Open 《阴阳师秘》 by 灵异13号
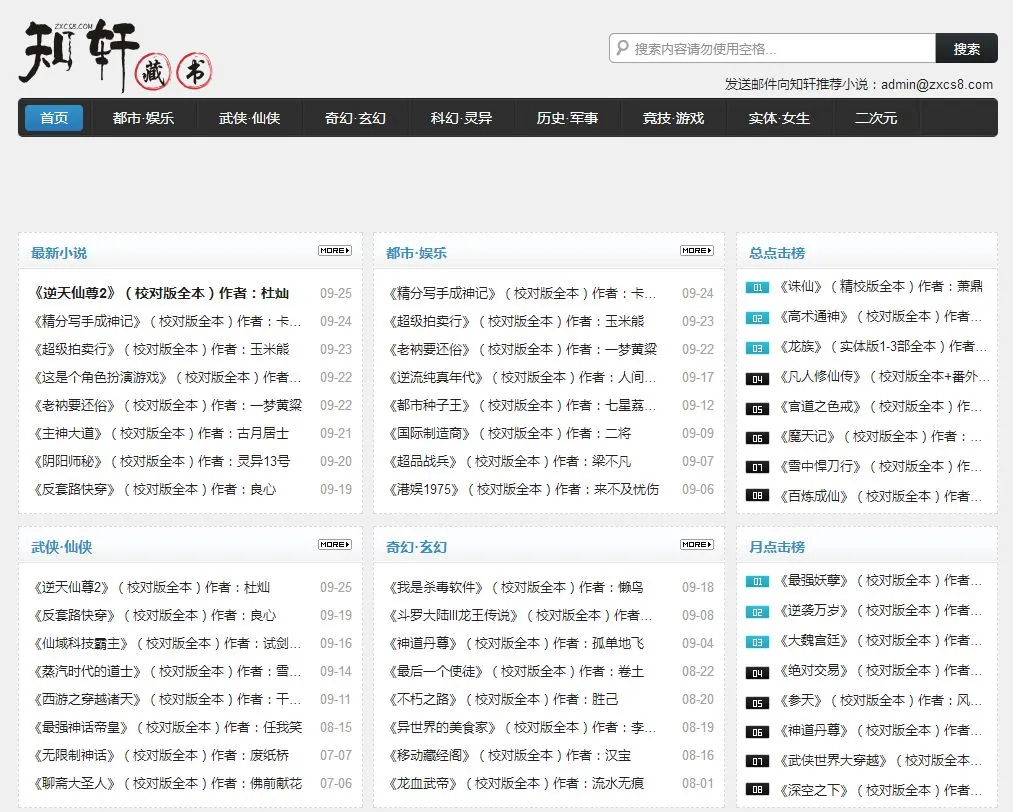The image size is (1013, 812). tap(161, 461)
